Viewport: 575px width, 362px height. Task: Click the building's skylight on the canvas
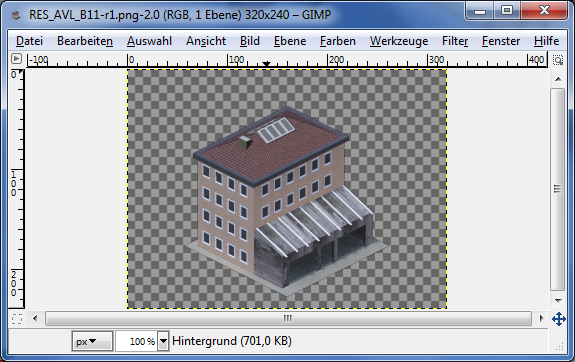[x=275, y=130]
